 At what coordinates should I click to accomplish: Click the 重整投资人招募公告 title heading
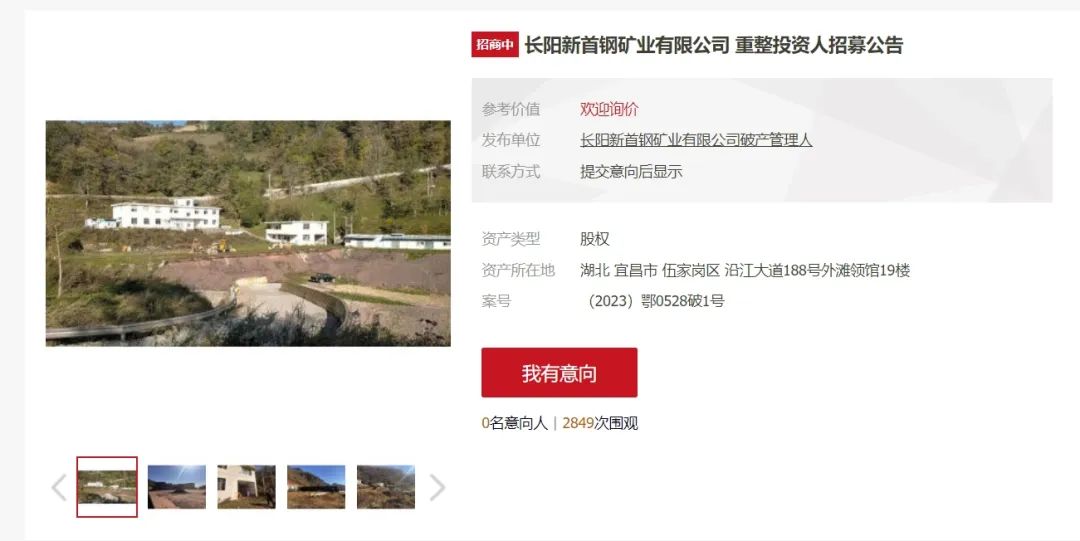pos(819,45)
